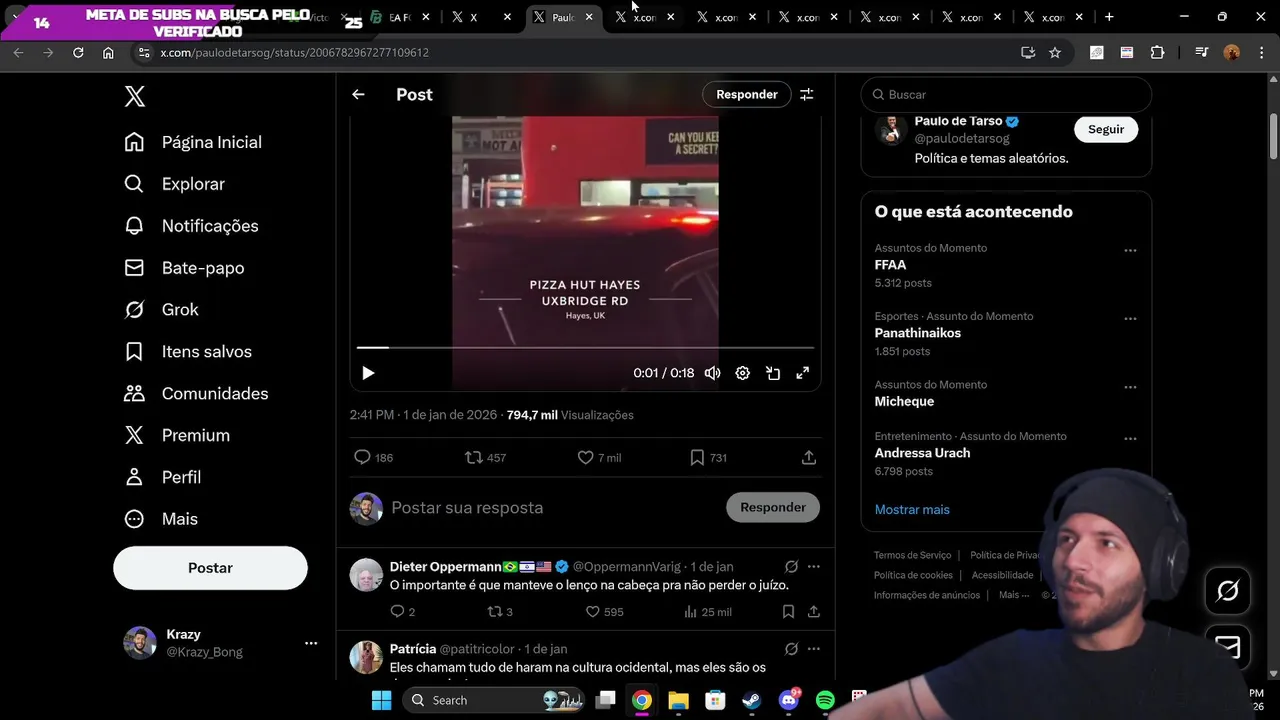Open more options on Dieter's comment
The image size is (1280, 720).
[x=814, y=567]
